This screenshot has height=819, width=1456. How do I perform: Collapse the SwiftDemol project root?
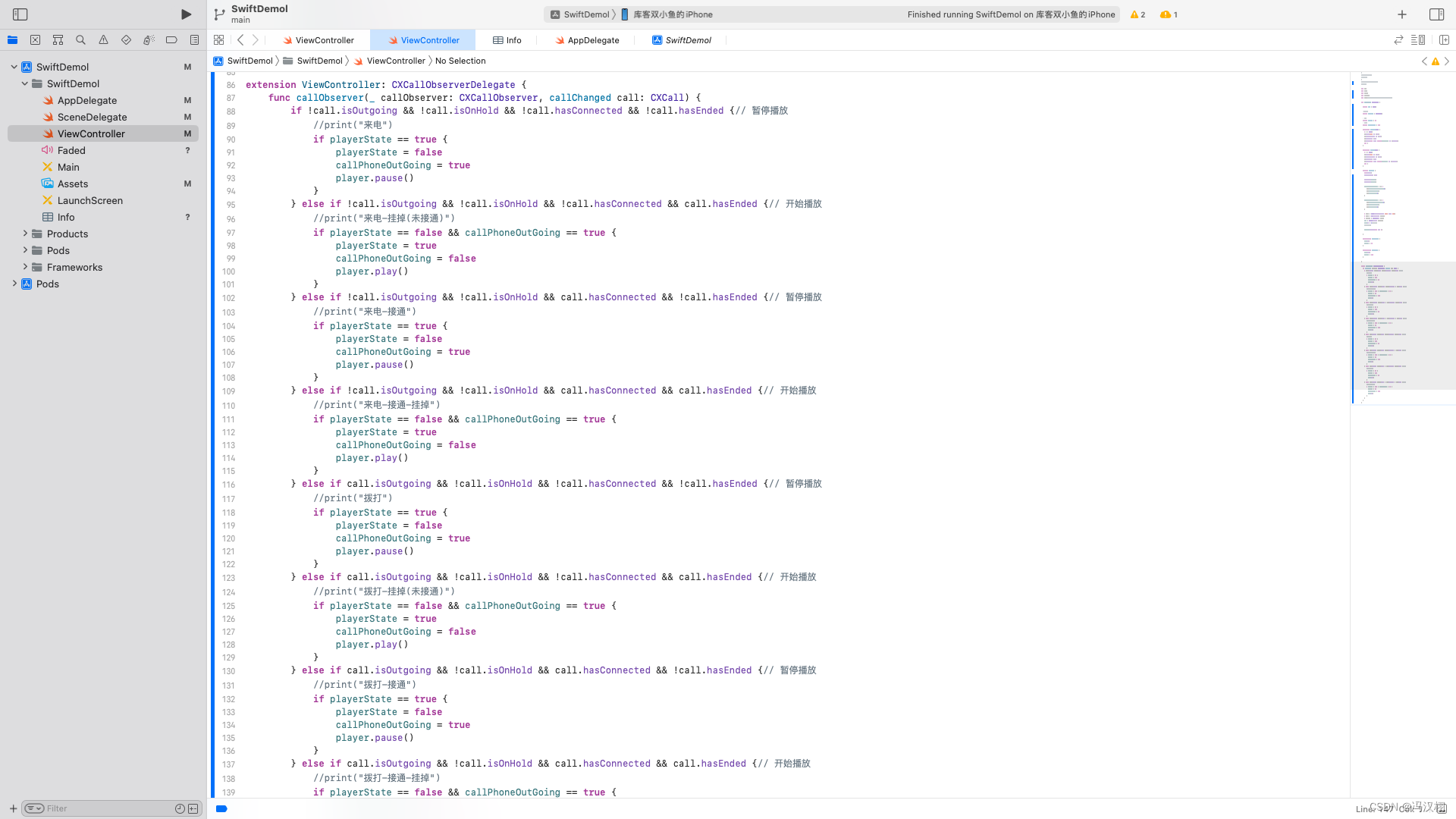coord(14,67)
